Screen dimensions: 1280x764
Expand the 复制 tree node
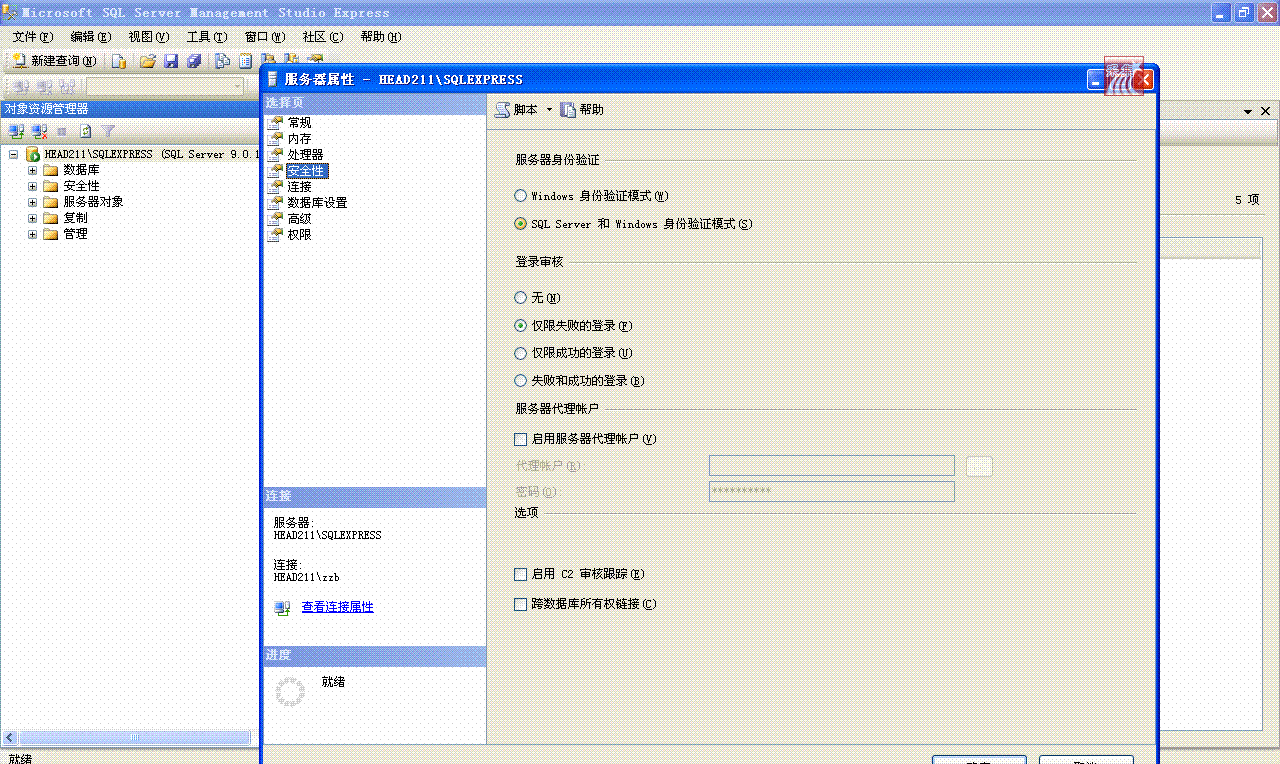click(32, 218)
